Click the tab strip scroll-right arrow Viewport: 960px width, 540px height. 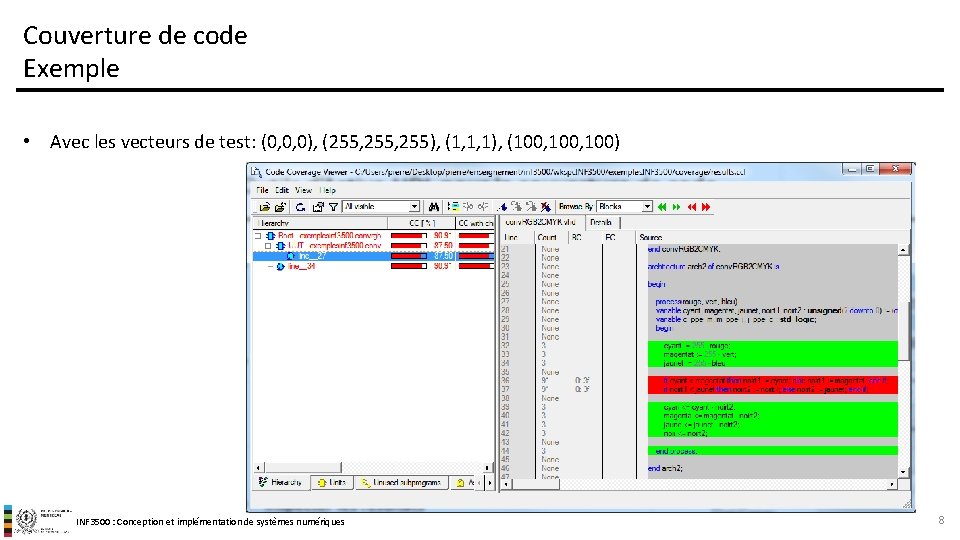click(x=490, y=483)
